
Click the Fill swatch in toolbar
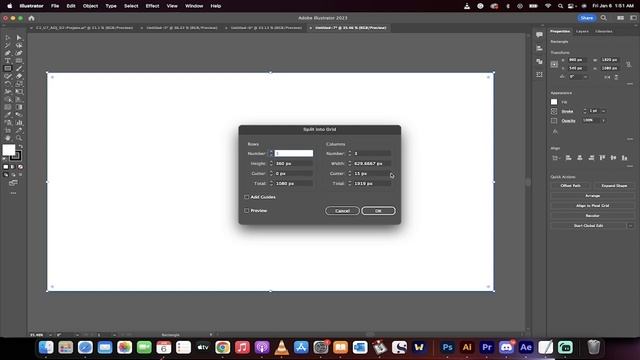(x=9, y=150)
